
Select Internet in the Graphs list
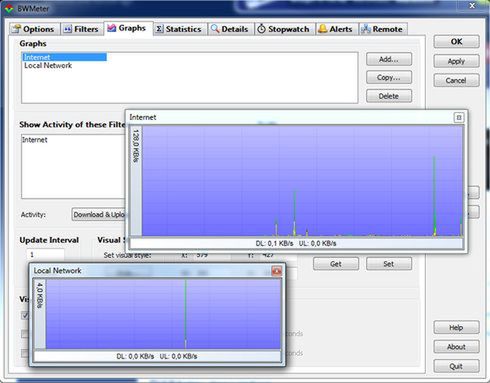65,57
